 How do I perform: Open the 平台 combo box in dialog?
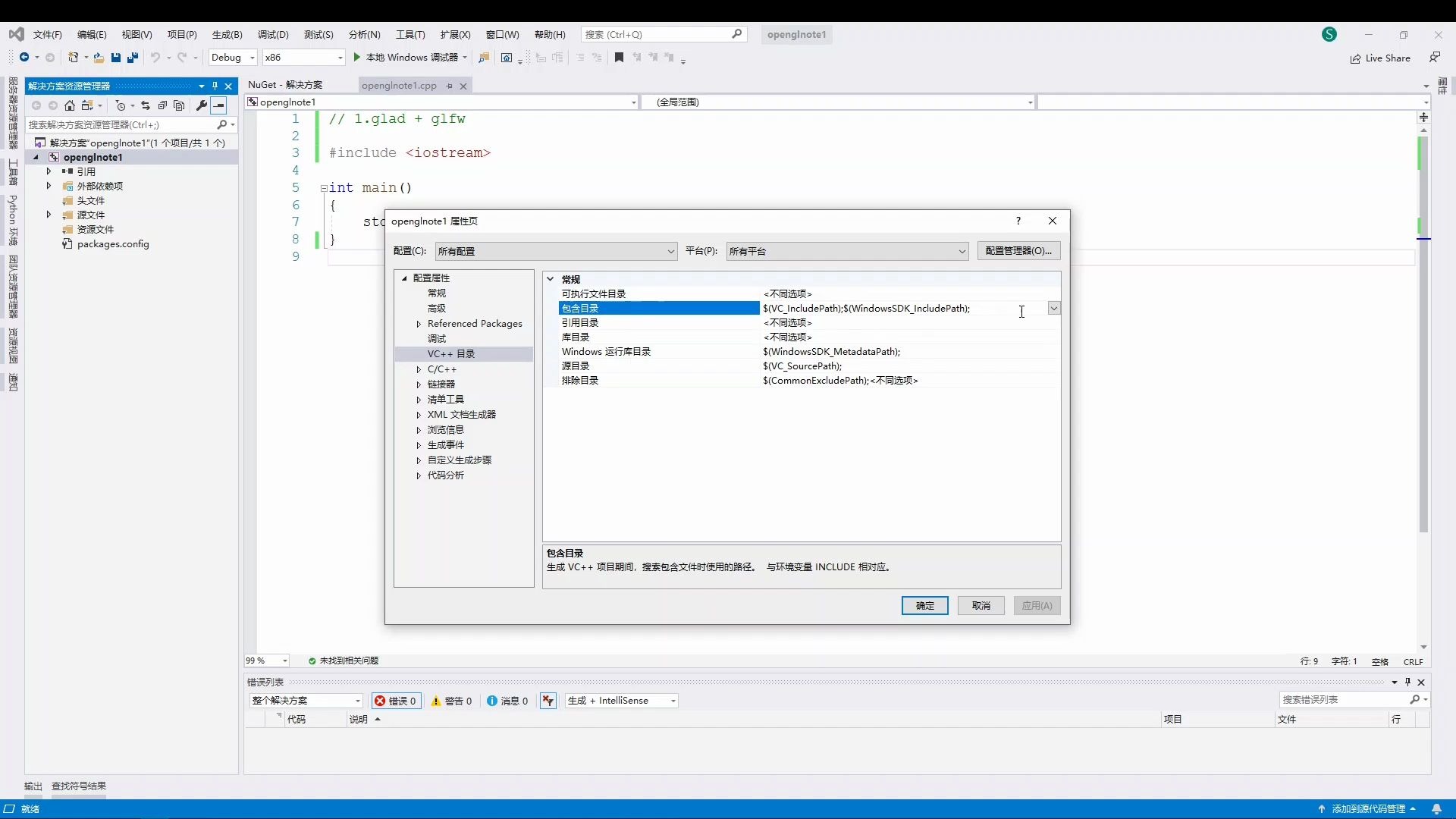(x=847, y=251)
